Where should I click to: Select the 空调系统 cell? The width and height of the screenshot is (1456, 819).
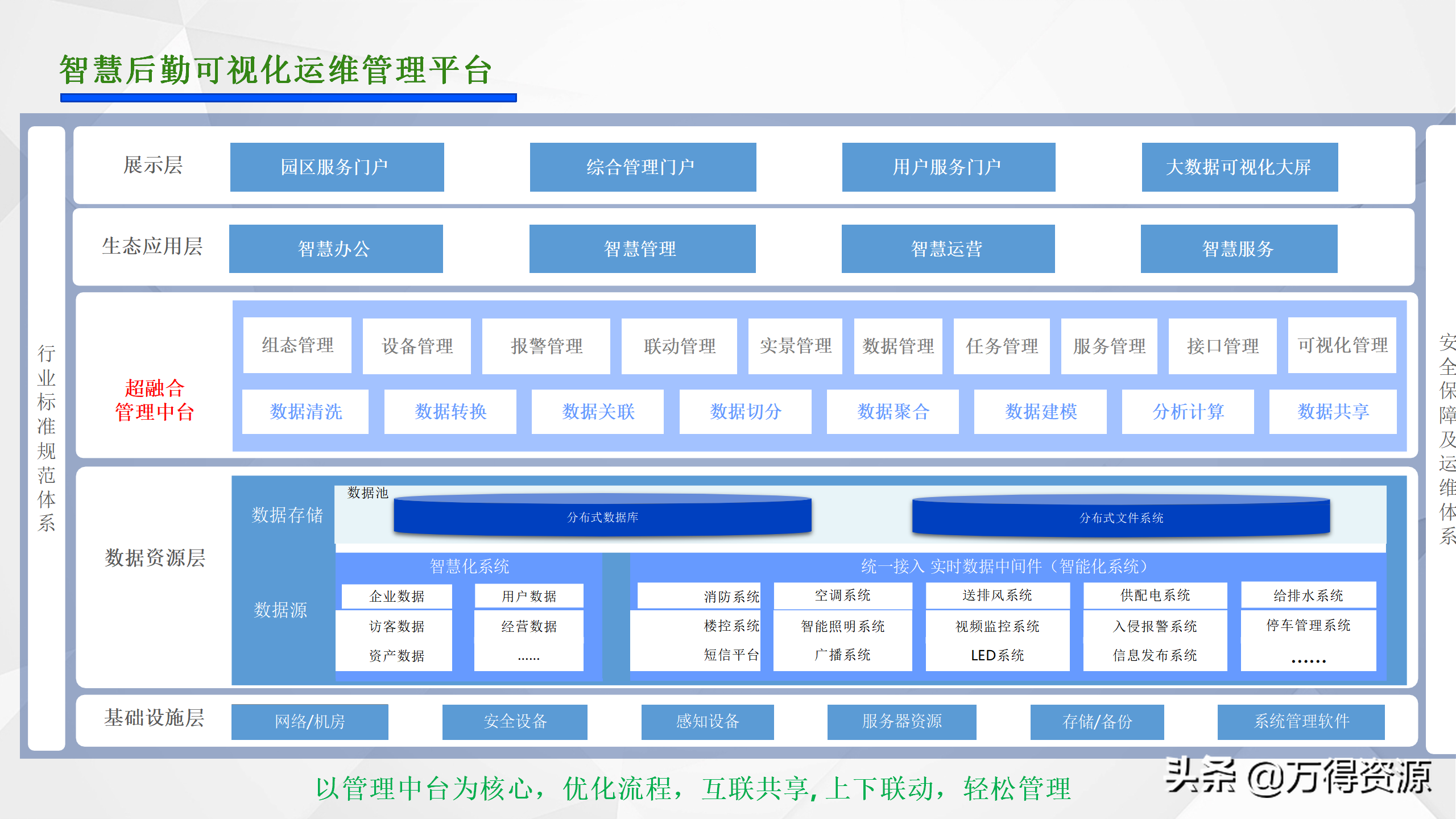(x=842, y=595)
